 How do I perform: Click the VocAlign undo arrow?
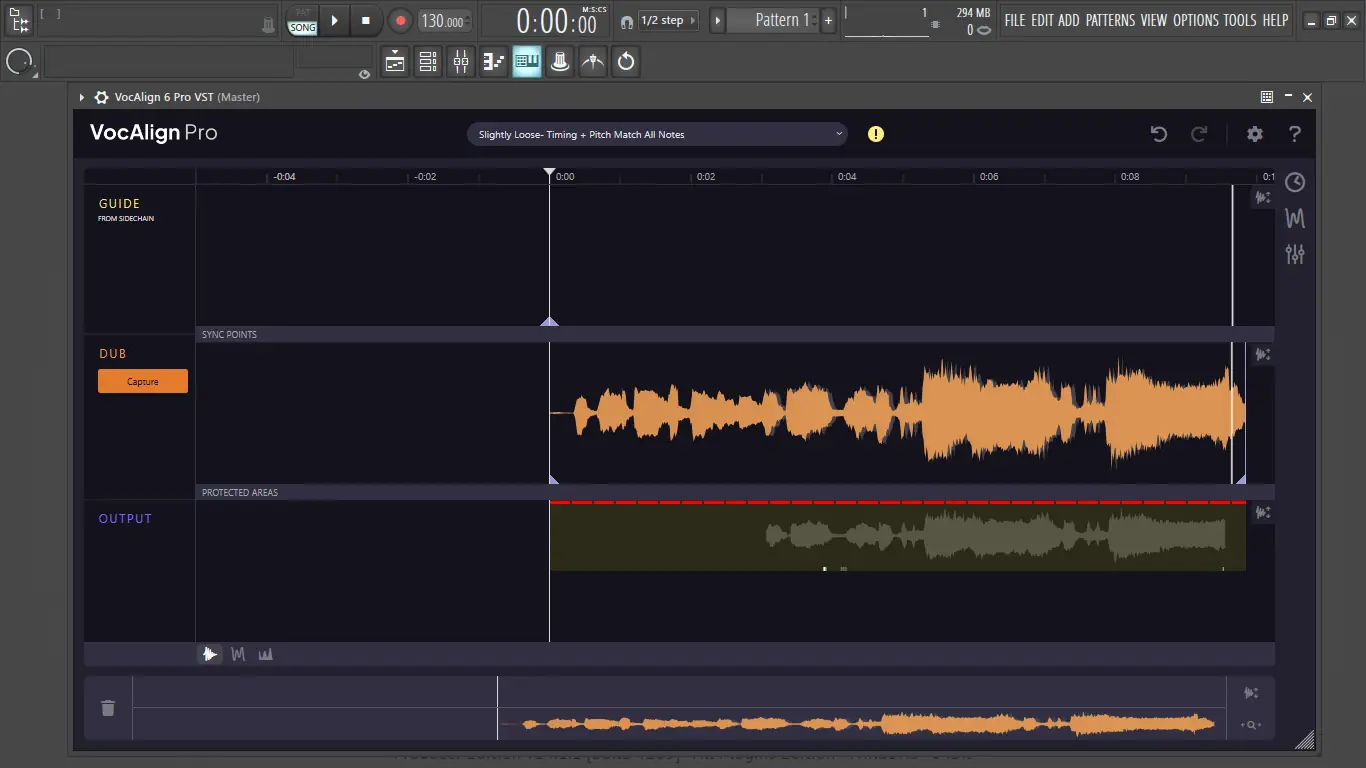click(1159, 134)
